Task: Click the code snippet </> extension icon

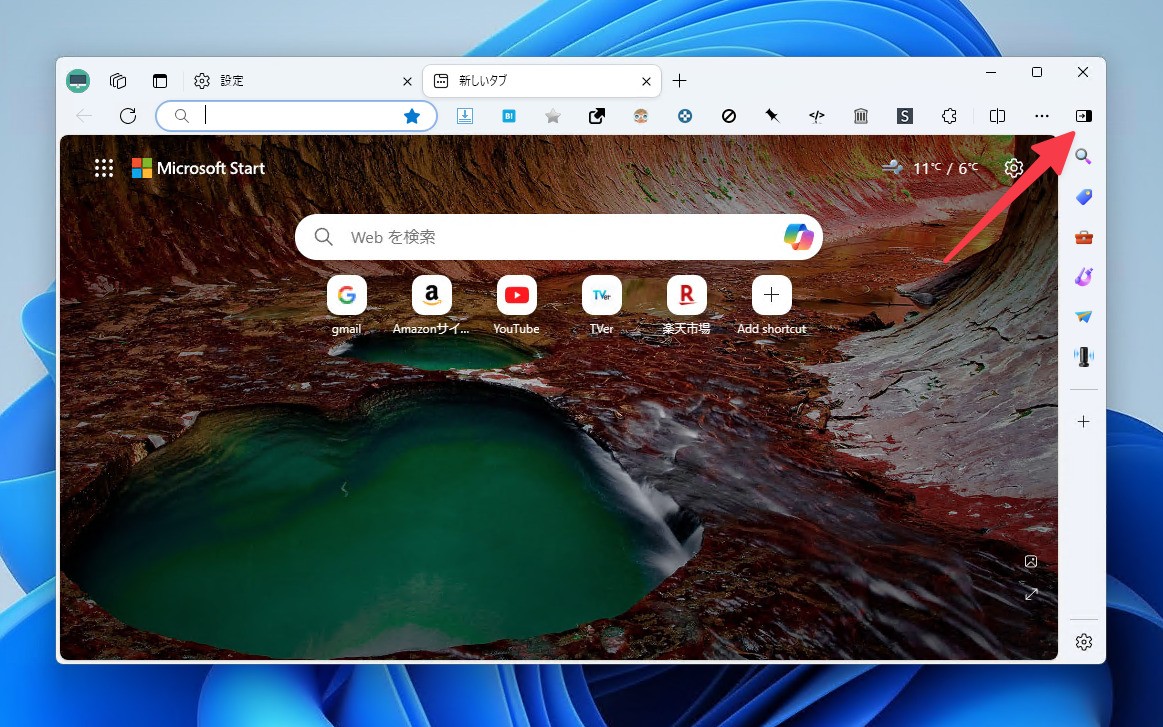Action: (816, 115)
